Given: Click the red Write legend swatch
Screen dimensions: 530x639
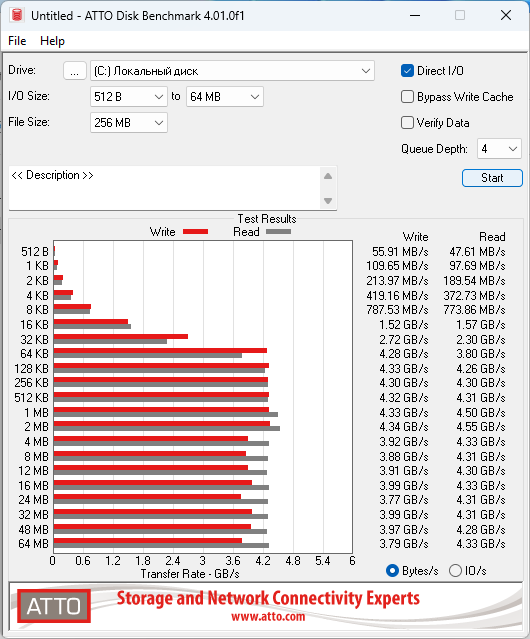Looking at the screenshot, I should [196, 231].
